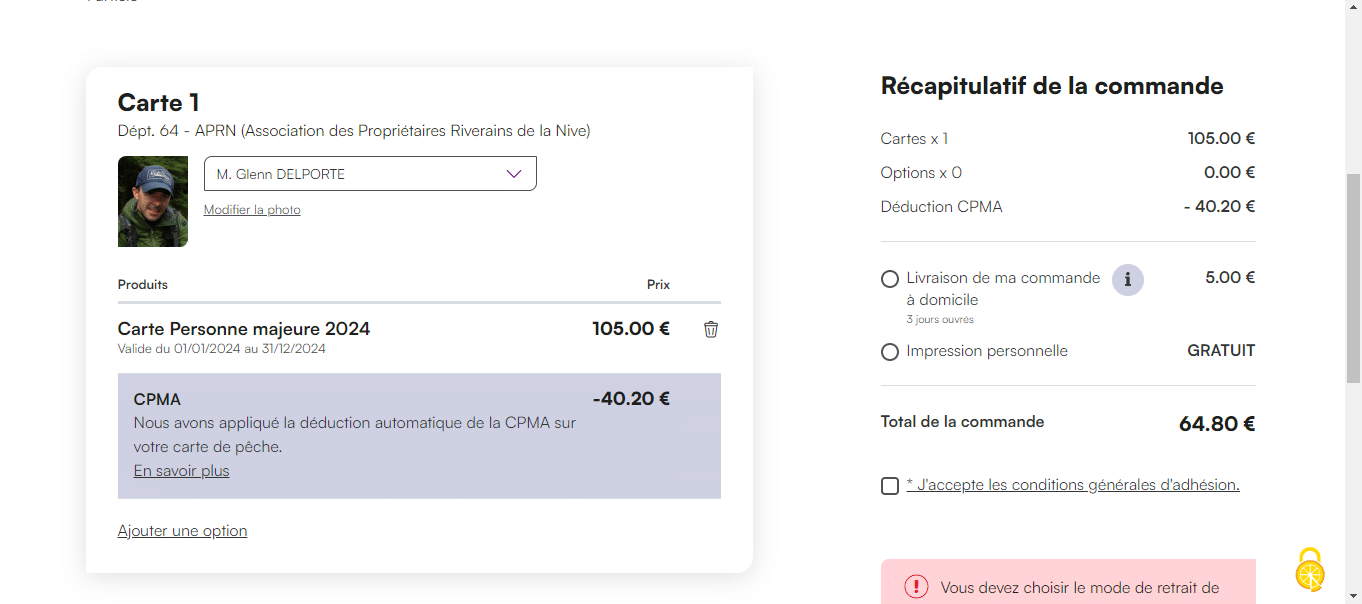Expand the M. Glenn DELPORTE dropdown chevron
Image resolution: width=1362 pixels, height=604 pixels.
pyautogui.click(x=514, y=174)
